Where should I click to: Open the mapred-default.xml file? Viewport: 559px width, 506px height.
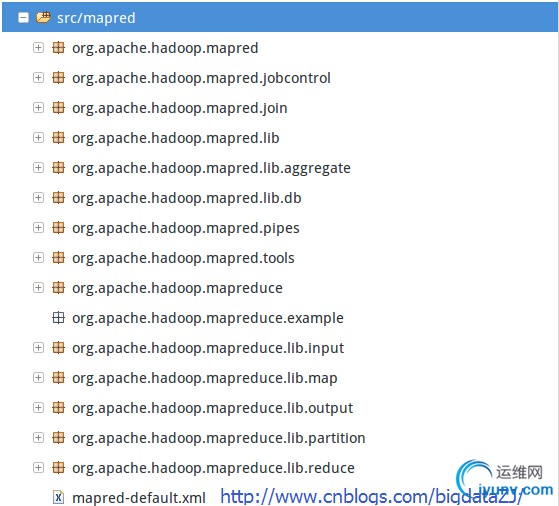point(139,497)
